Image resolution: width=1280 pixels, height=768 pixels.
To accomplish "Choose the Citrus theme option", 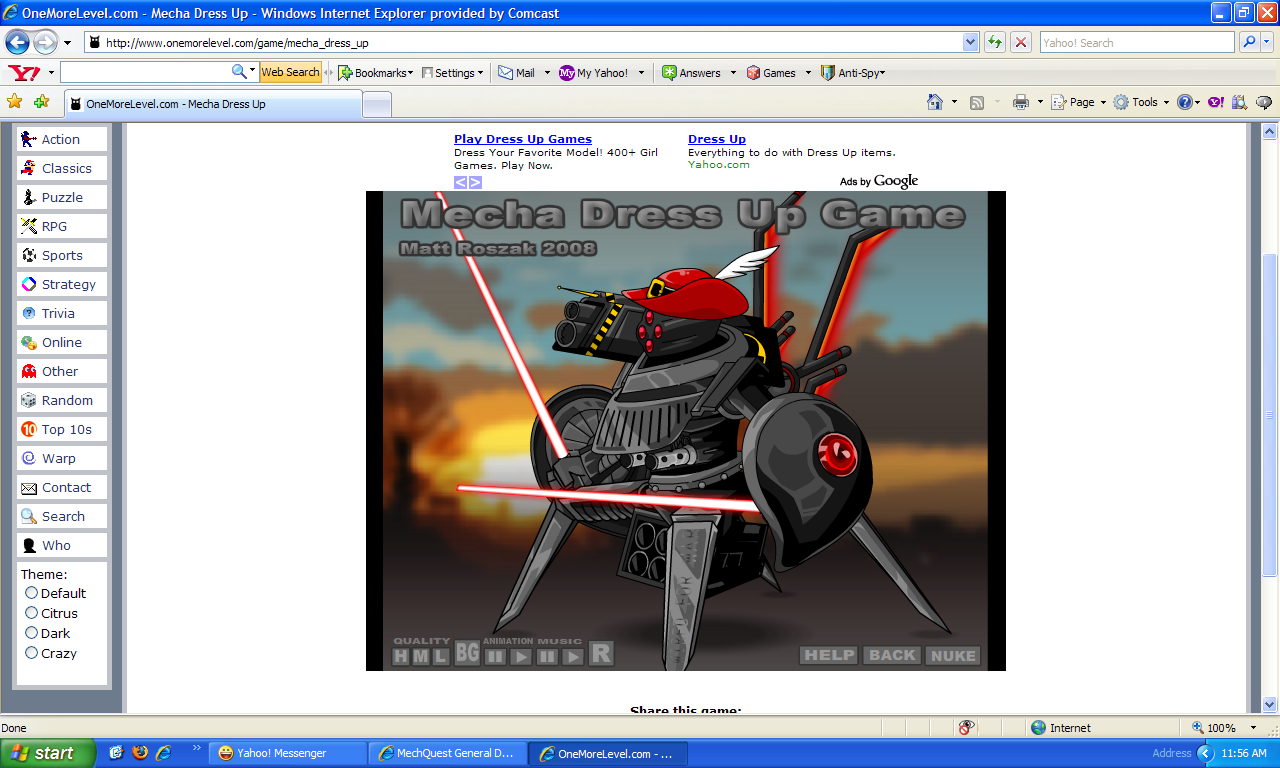I will click(31, 613).
